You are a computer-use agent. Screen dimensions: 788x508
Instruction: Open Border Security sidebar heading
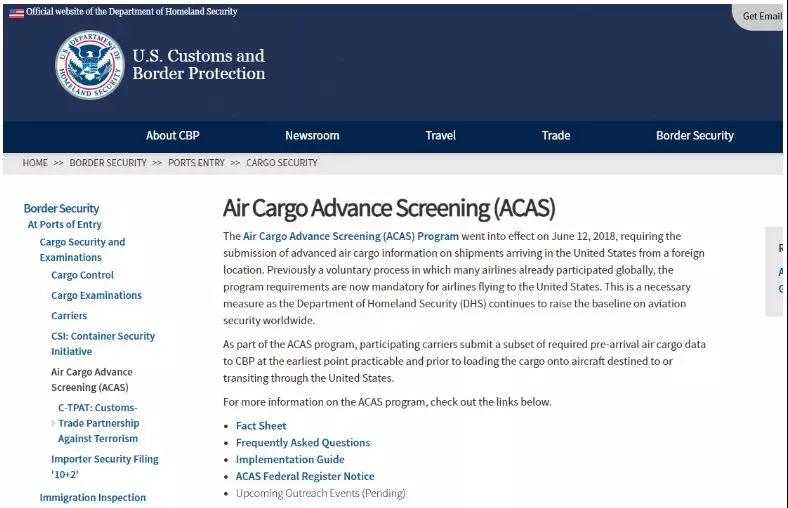61,208
